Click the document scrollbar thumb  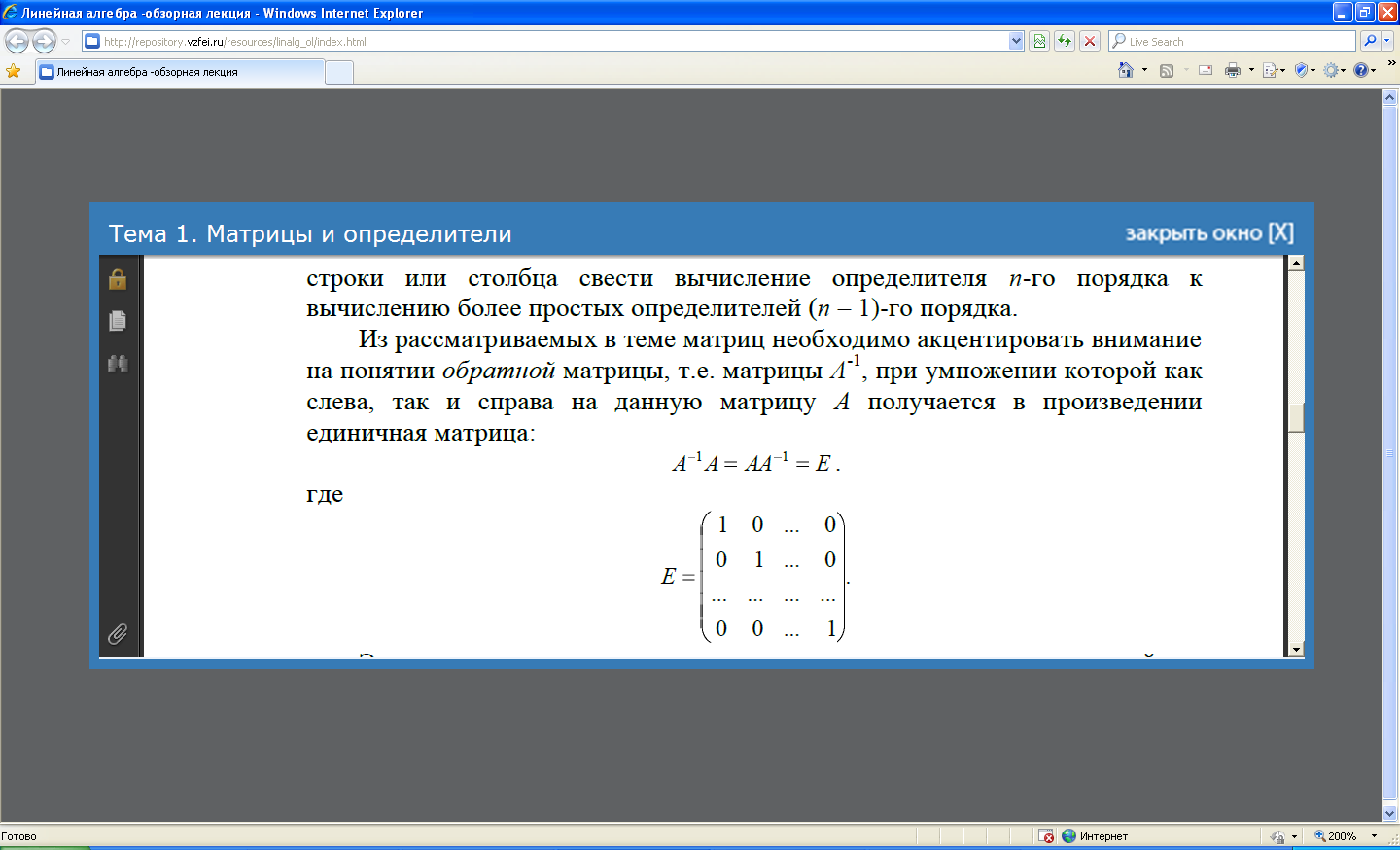(1296, 417)
